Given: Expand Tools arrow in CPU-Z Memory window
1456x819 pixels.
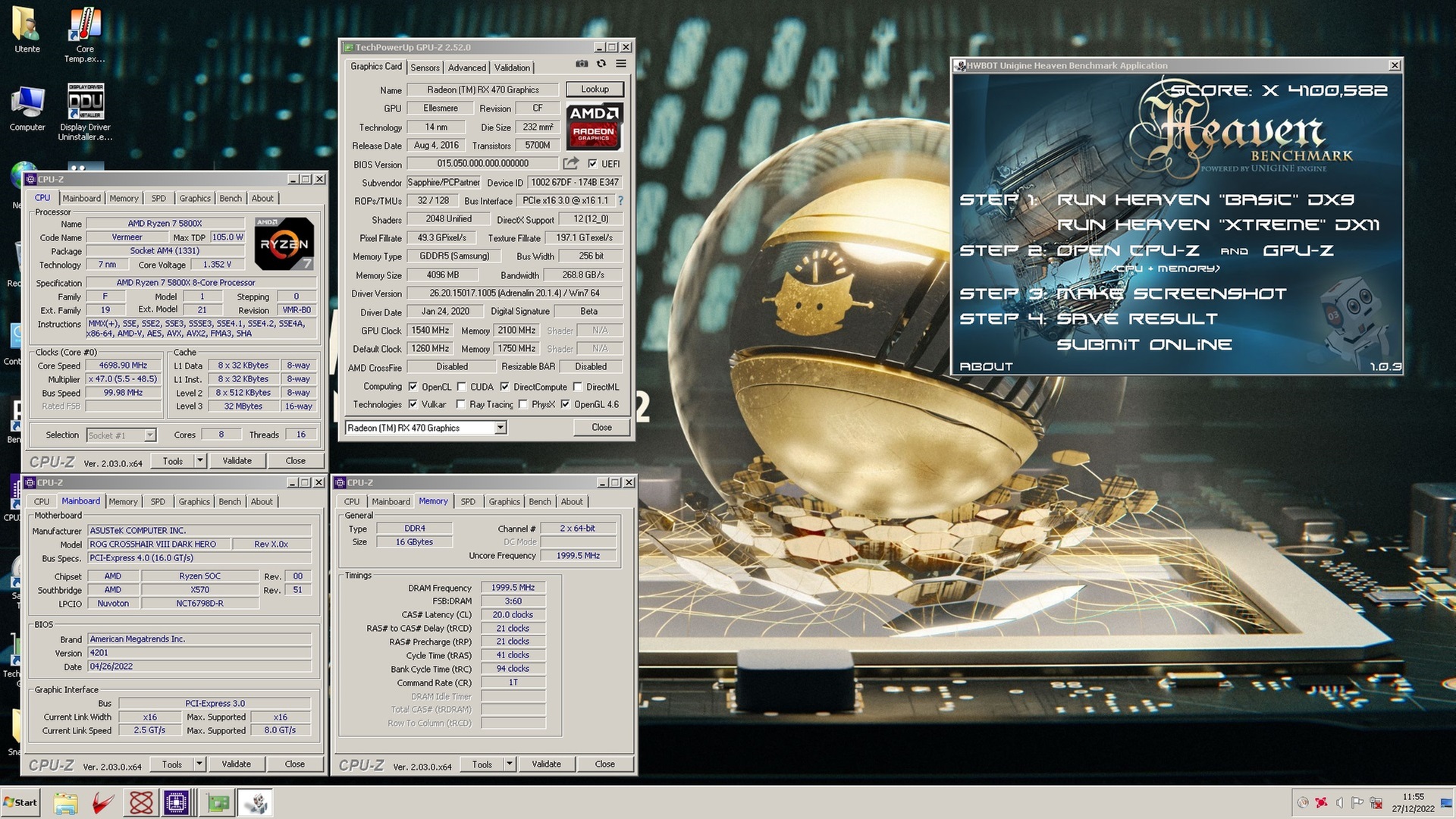Looking at the screenshot, I should point(510,764).
